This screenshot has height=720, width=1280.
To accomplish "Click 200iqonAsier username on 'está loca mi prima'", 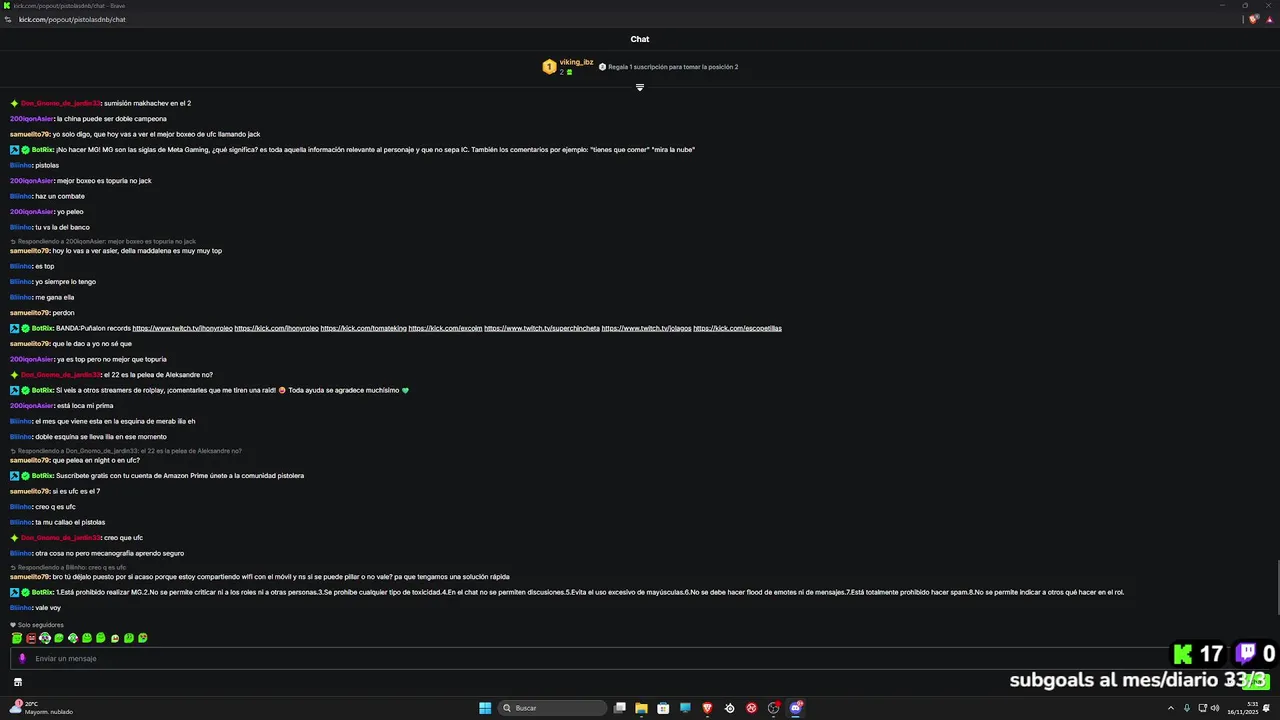I will [x=32, y=406].
